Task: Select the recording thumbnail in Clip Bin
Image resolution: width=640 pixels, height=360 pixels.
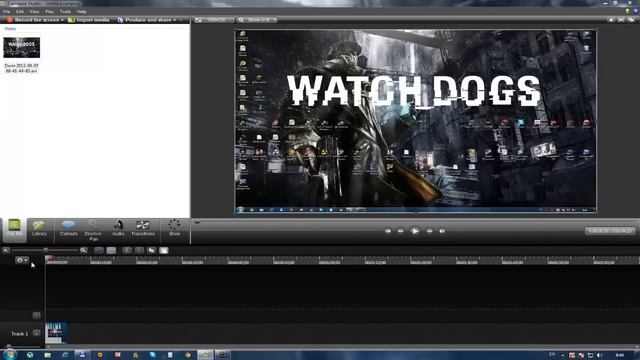Action: (x=22, y=47)
